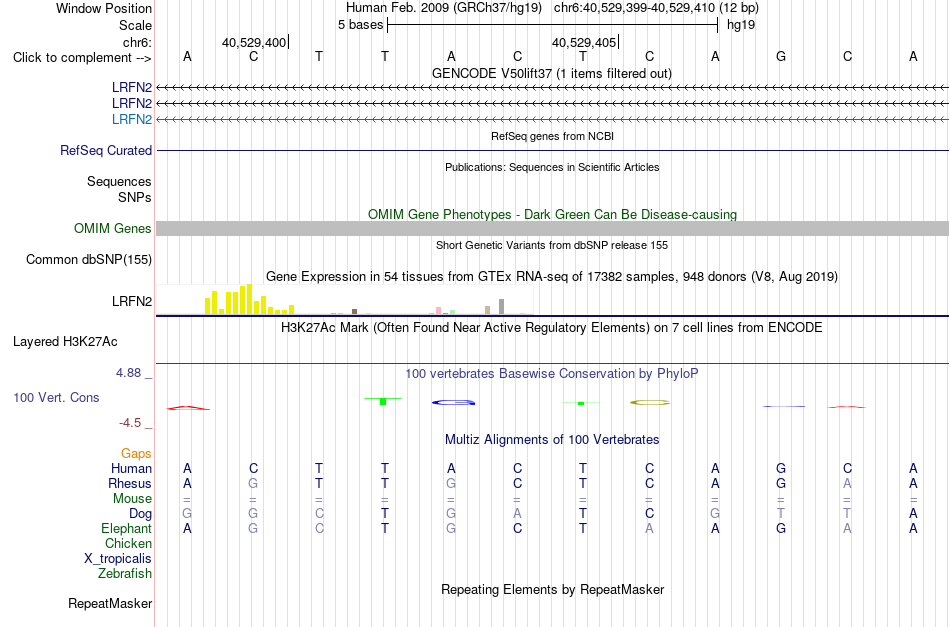Open 'RefSeq genes from NCBI' track title
950x627 pixels.
point(552,136)
